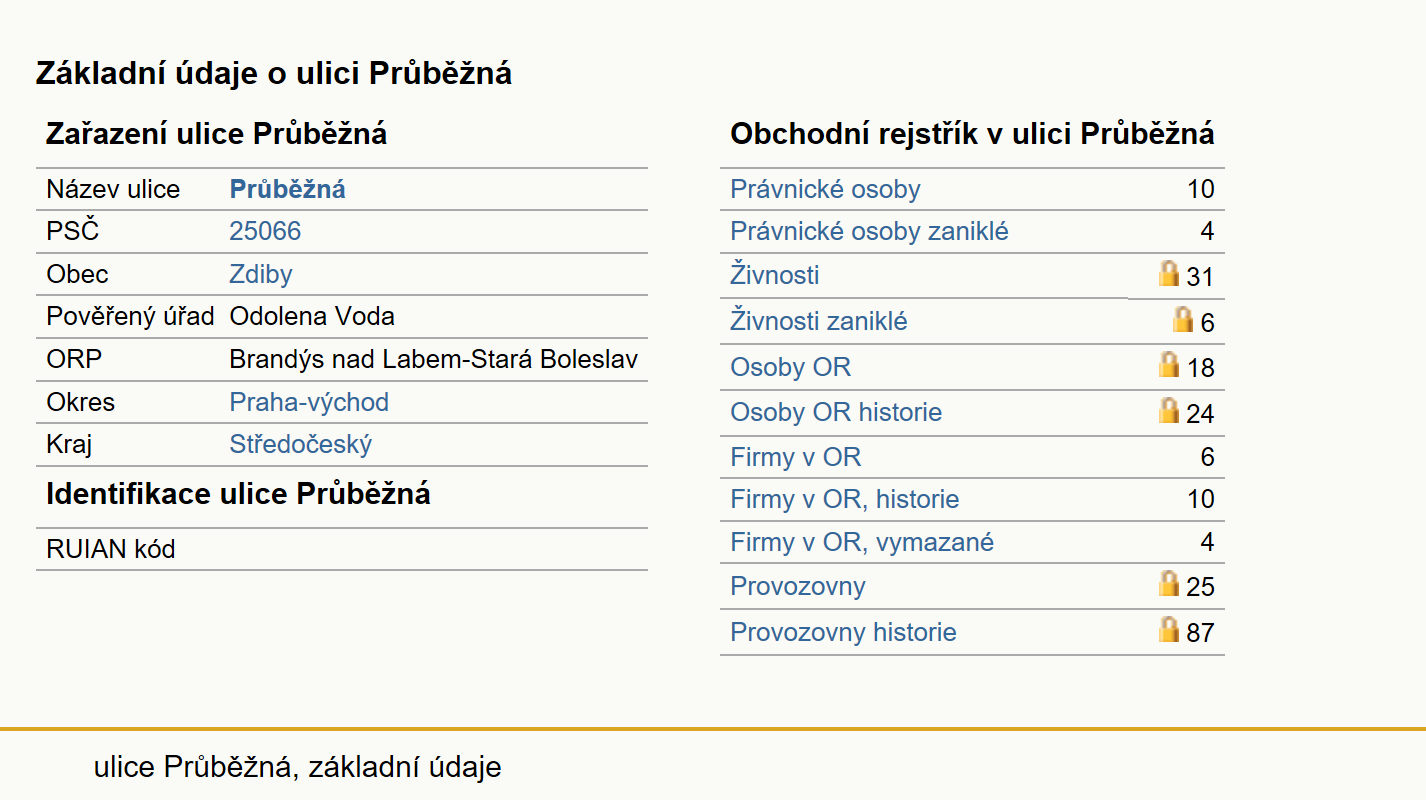This screenshot has width=1426, height=800.
Task: Select the Živnosti zaniklé link
Action: tap(819, 321)
